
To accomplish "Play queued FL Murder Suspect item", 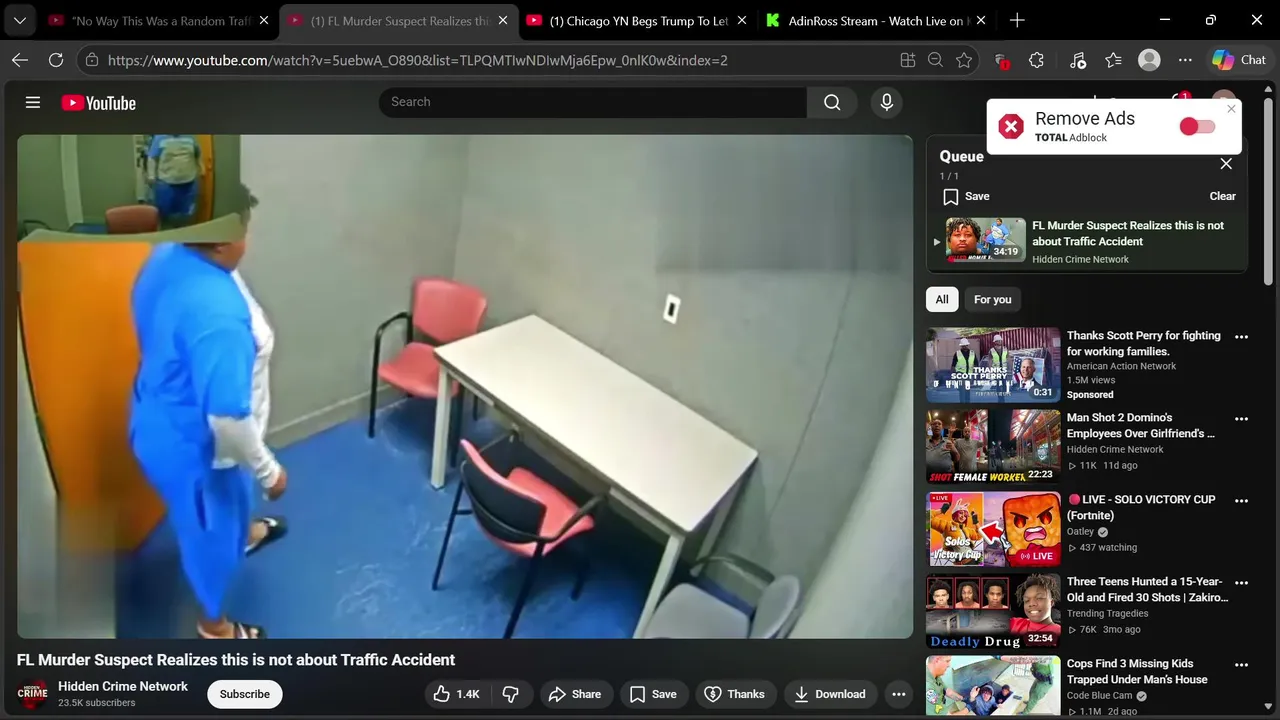I will [x=1087, y=241].
